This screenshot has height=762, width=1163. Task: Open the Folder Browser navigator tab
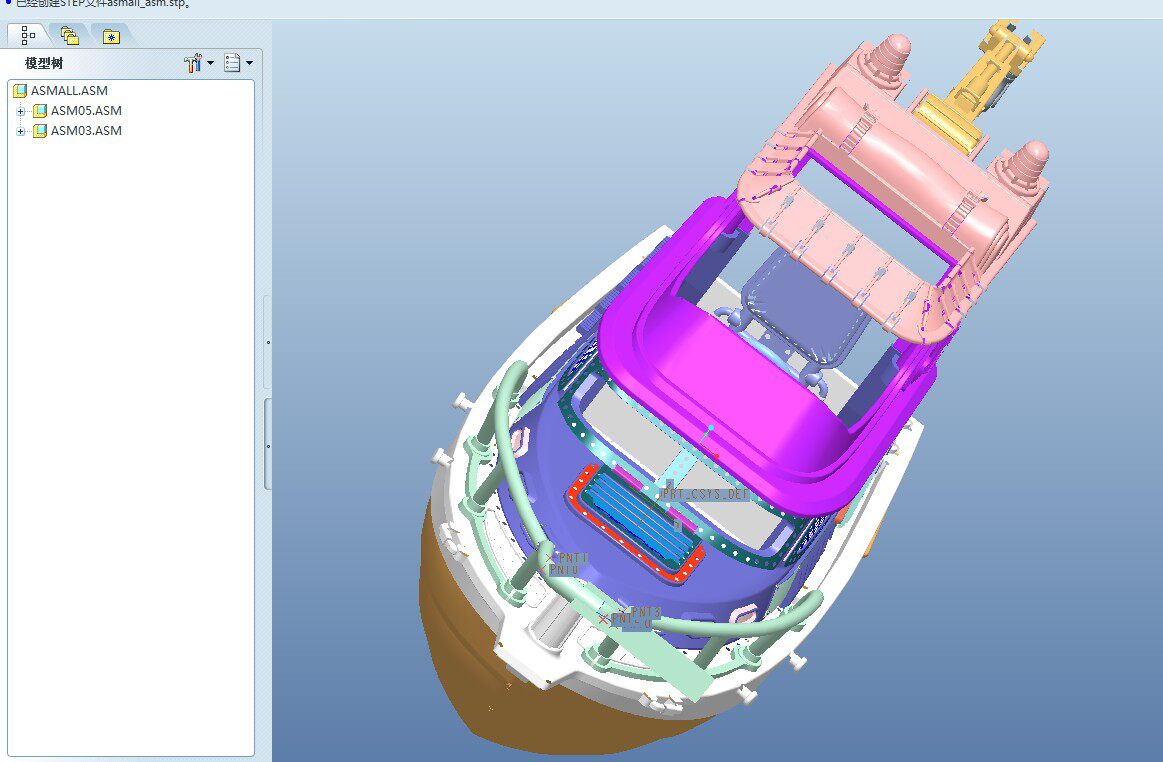pos(70,36)
